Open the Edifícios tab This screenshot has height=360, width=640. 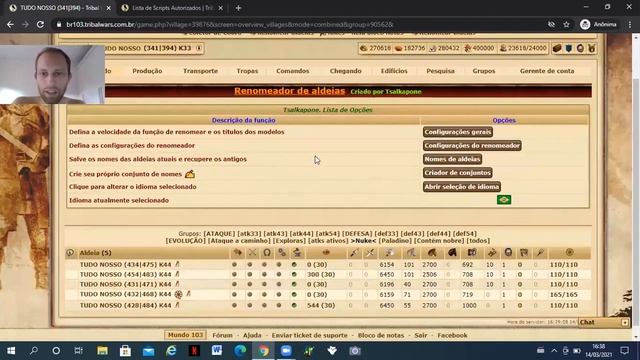(x=394, y=71)
